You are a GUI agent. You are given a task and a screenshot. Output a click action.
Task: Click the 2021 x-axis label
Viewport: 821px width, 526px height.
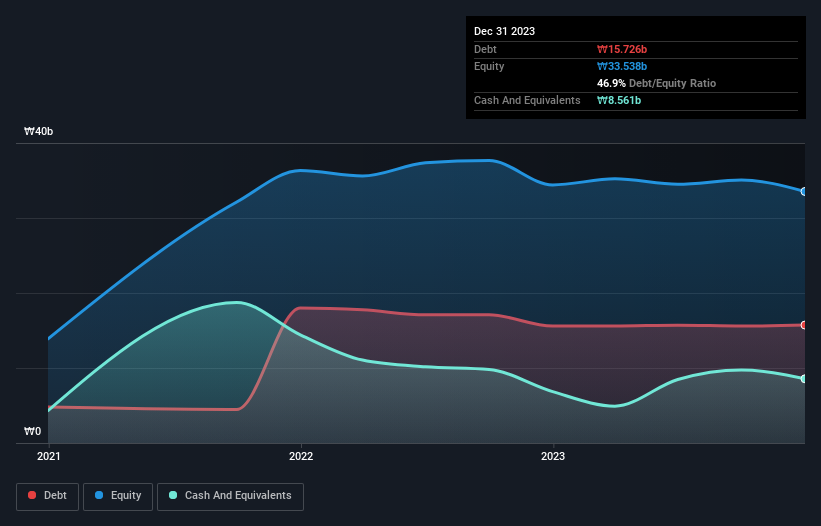49,456
